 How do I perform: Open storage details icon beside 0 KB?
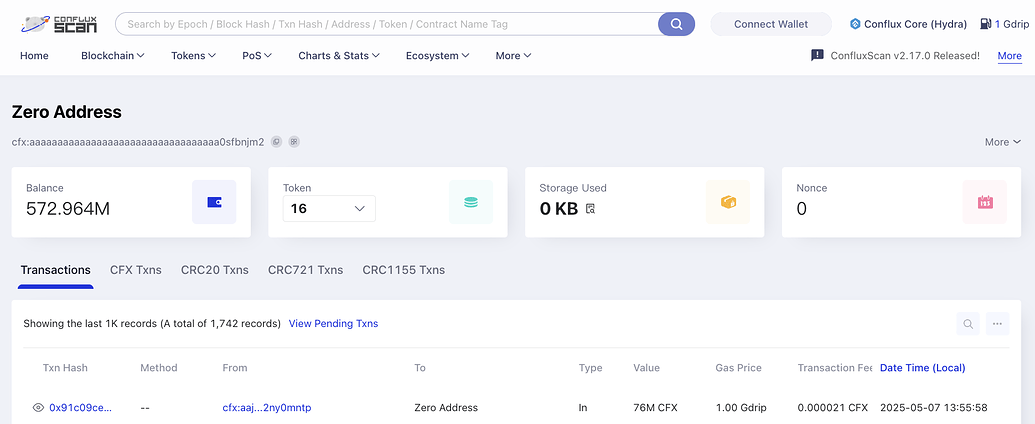tap(590, 209)
